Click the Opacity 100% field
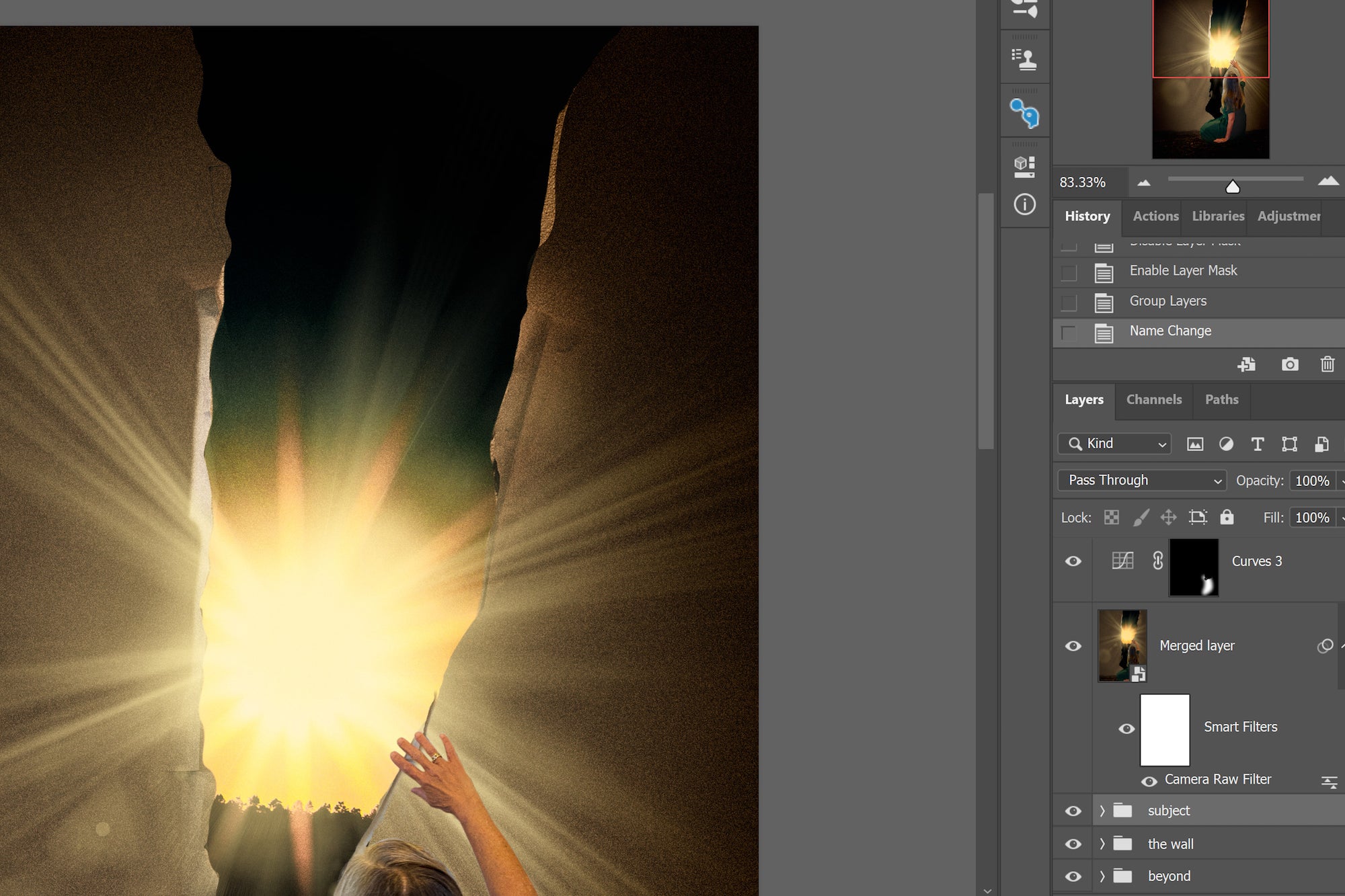Screen dimensions: 1345x896 tap(1312, 481)
